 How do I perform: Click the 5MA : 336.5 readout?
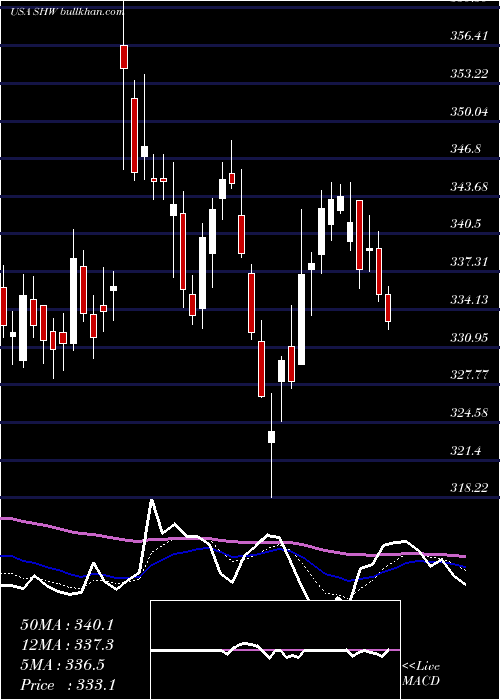[x=63, y=665]
